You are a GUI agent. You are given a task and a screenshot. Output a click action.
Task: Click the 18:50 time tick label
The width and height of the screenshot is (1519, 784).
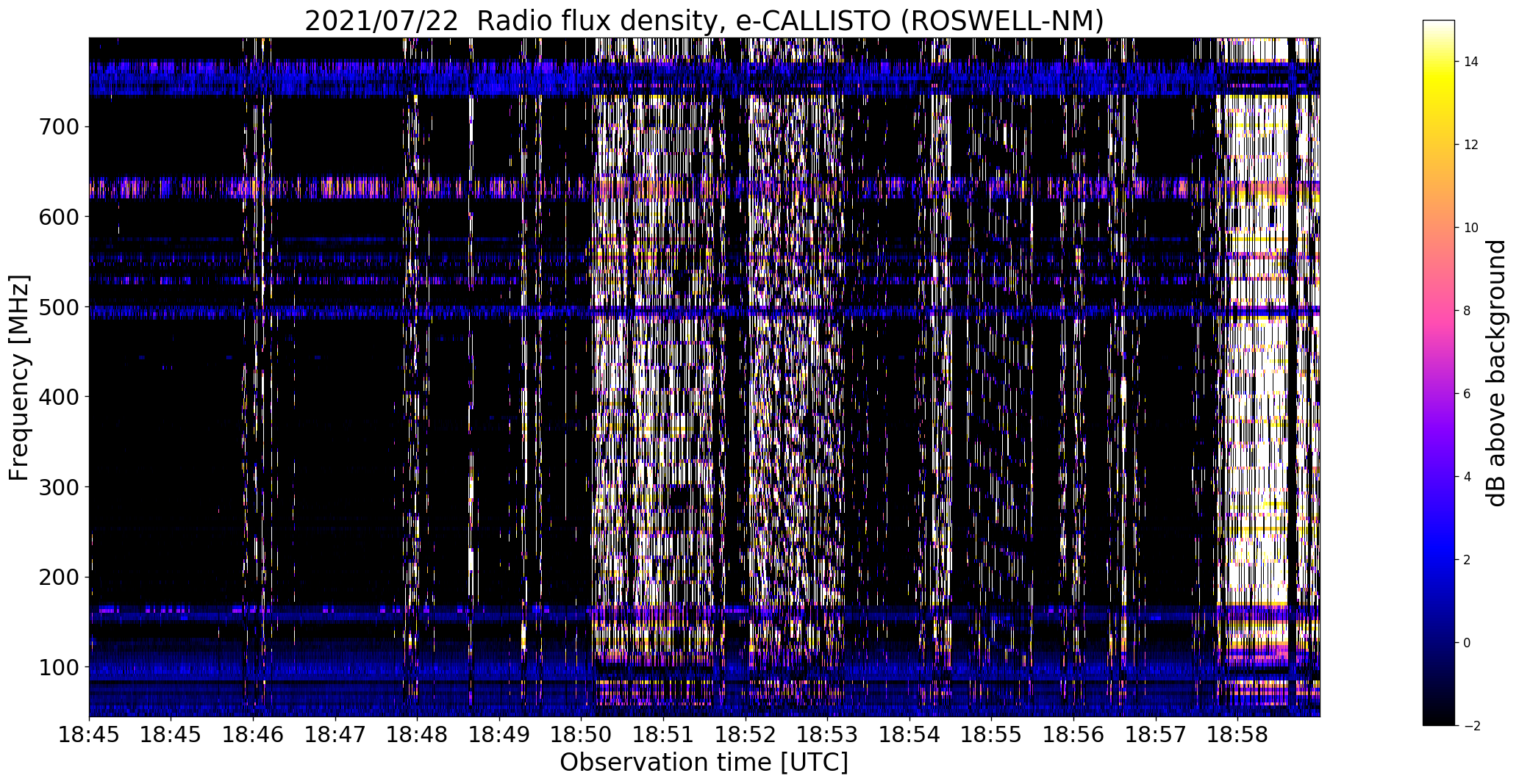[x=581, y=735]
